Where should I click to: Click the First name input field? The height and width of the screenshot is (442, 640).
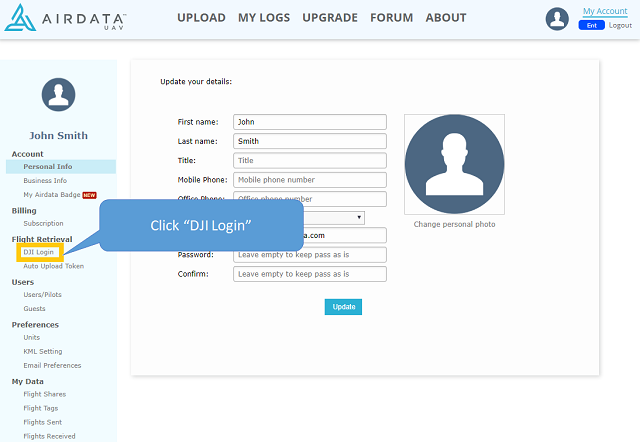pyautogui.click(x=310, y=122)
